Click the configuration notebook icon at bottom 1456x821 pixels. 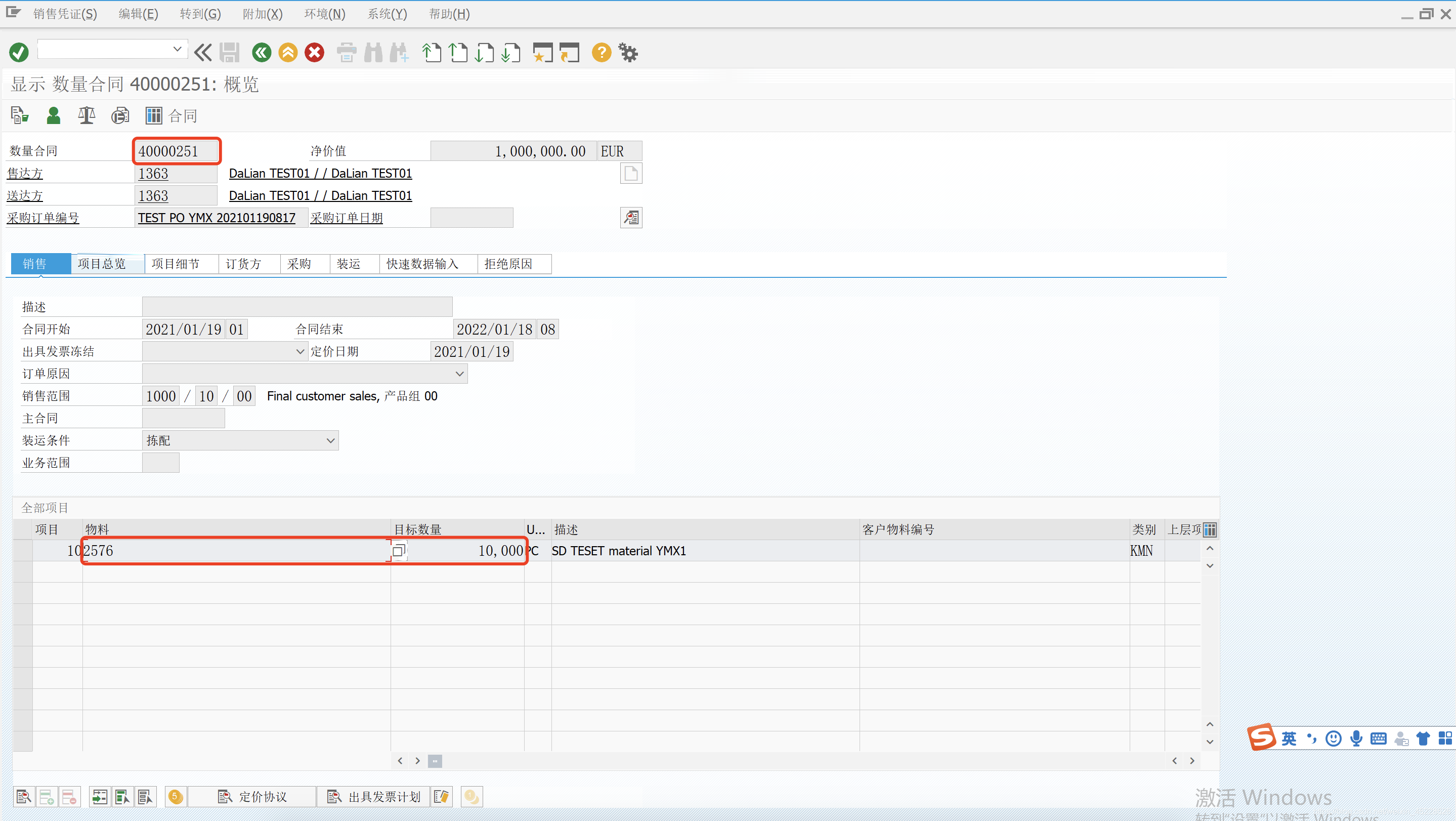point(442,797)
